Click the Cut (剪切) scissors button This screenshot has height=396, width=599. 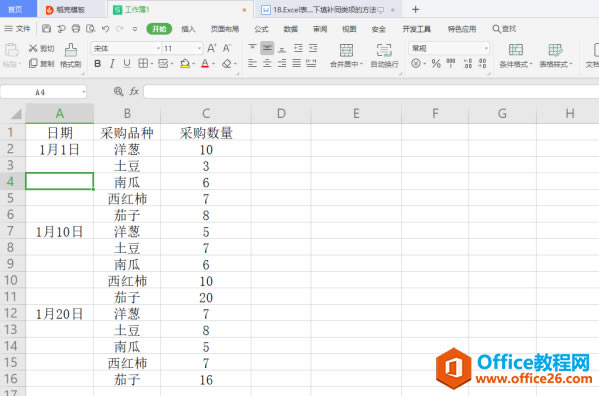coord(41,48)
